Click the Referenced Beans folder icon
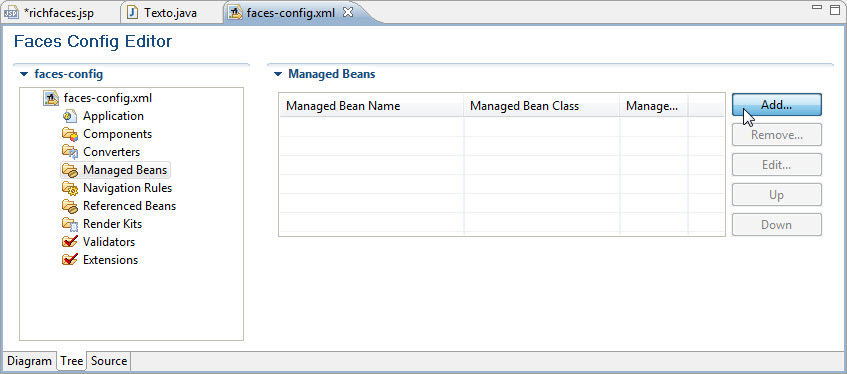Screen dimensions: 847x374 70,206
